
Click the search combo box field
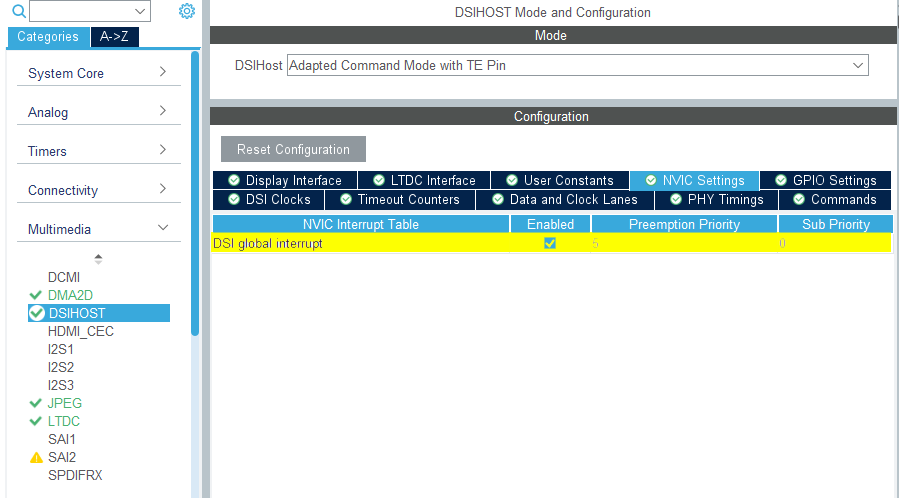[x=90, y=12]
